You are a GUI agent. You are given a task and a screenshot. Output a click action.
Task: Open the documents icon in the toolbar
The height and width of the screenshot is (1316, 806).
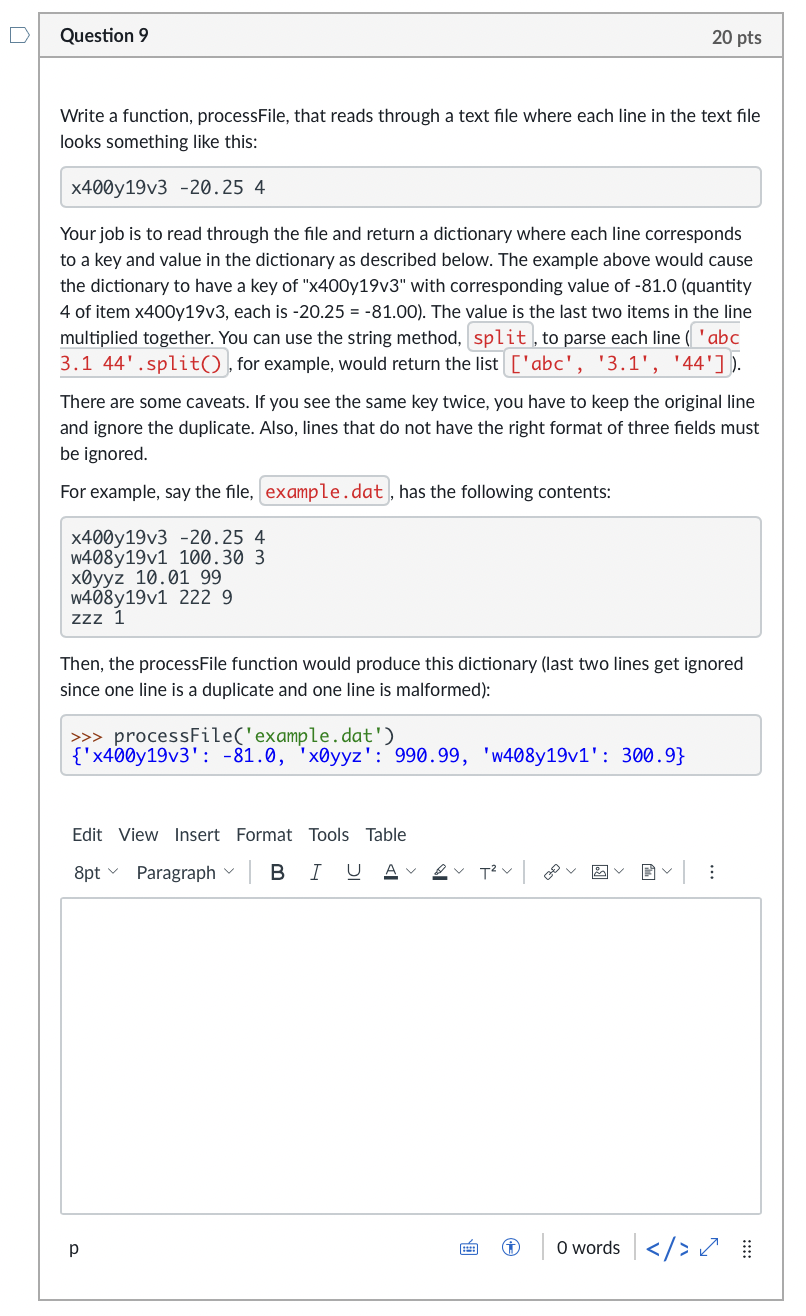[x=649, y=871]
